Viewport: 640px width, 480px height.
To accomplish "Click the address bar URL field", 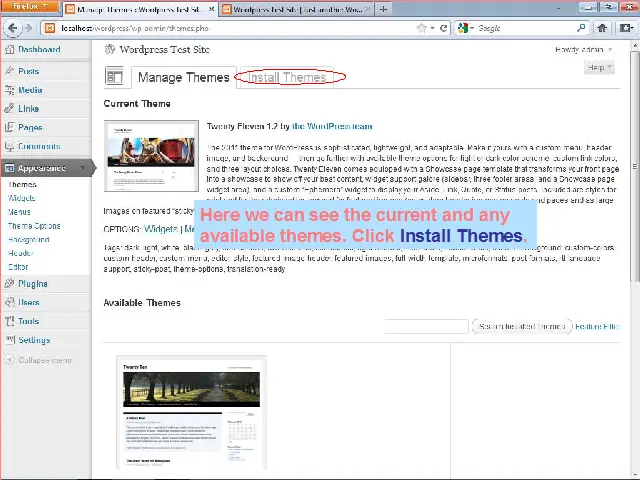I will coord(237,28).
